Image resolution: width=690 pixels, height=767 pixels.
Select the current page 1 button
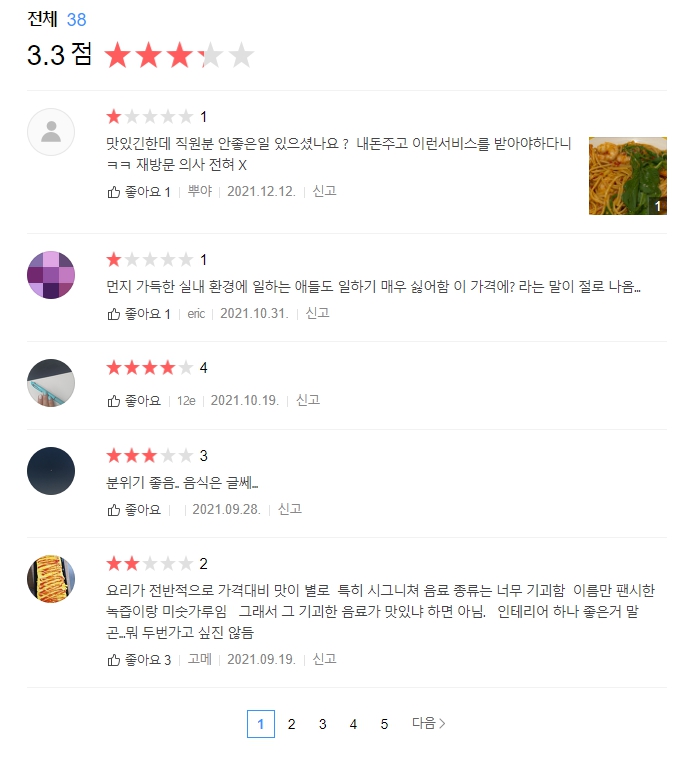tap(261, 724)
